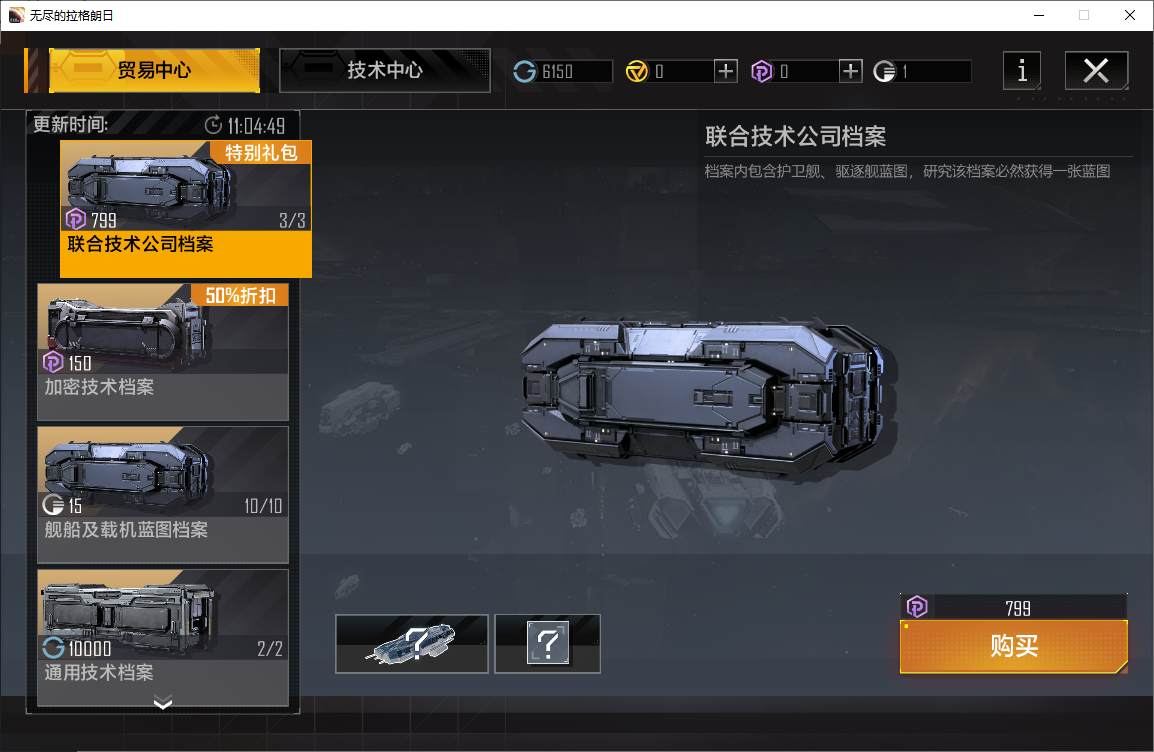Select 舰船及载机蓝图档案 item
Image resolution: width=1154 pixels, height=752 pixels.
pos(163,494)
